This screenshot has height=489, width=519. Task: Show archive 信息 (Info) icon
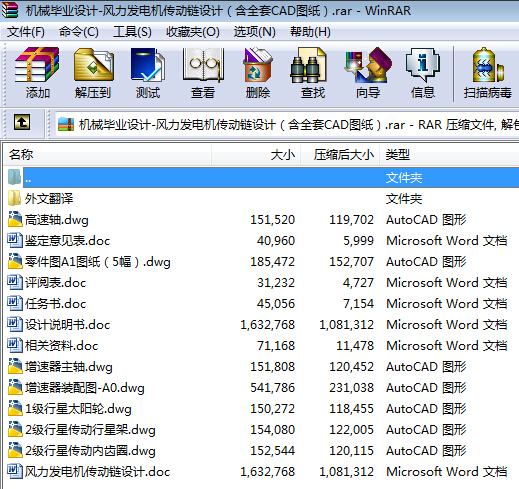coord(423,65)
